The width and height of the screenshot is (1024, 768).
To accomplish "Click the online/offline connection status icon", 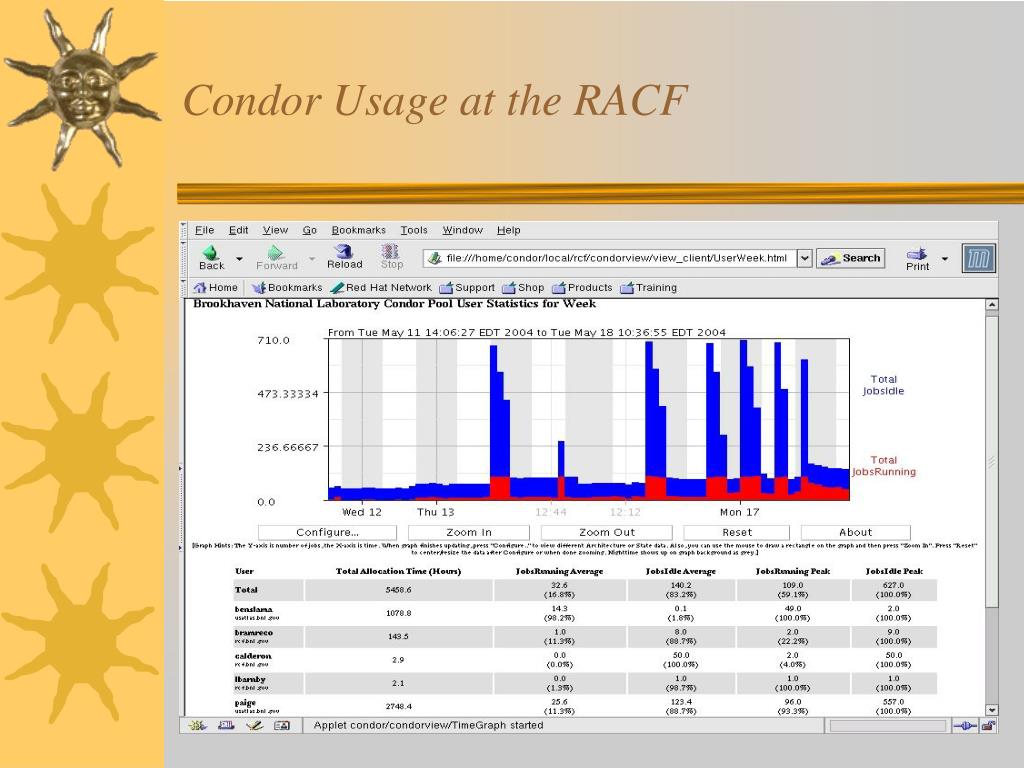I will [x=965, y=726].
